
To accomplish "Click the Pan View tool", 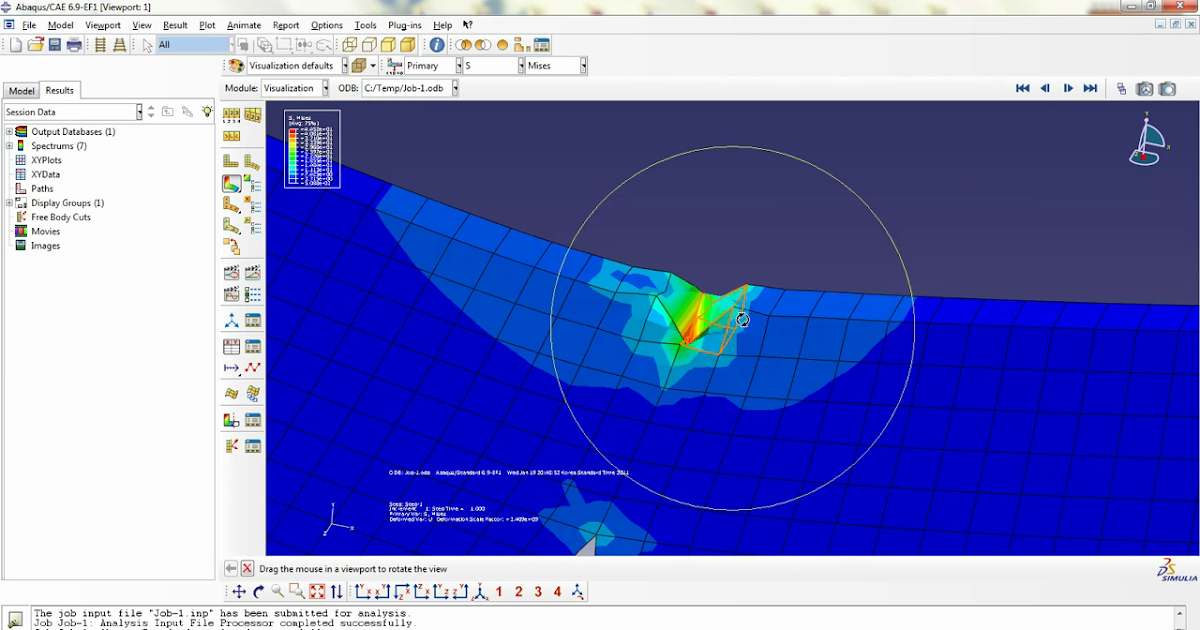I will click(x=239, y=592).
